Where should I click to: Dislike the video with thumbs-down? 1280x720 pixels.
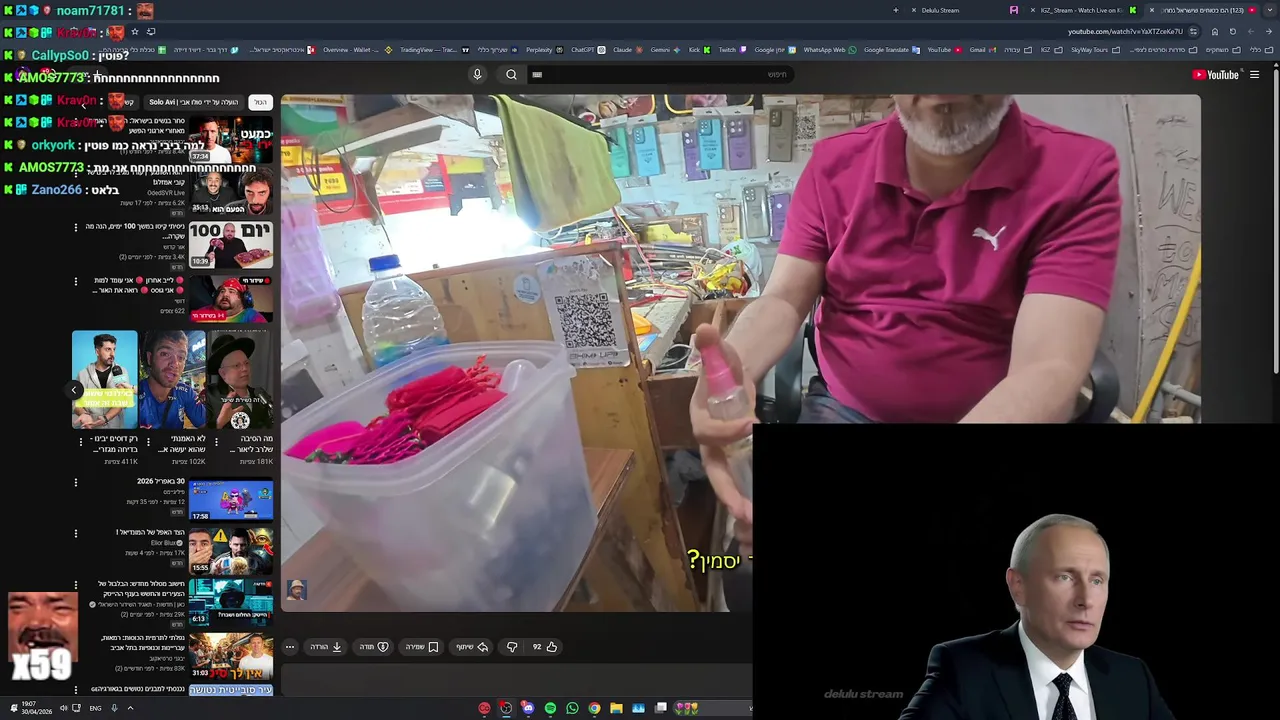tap(512, 647)
